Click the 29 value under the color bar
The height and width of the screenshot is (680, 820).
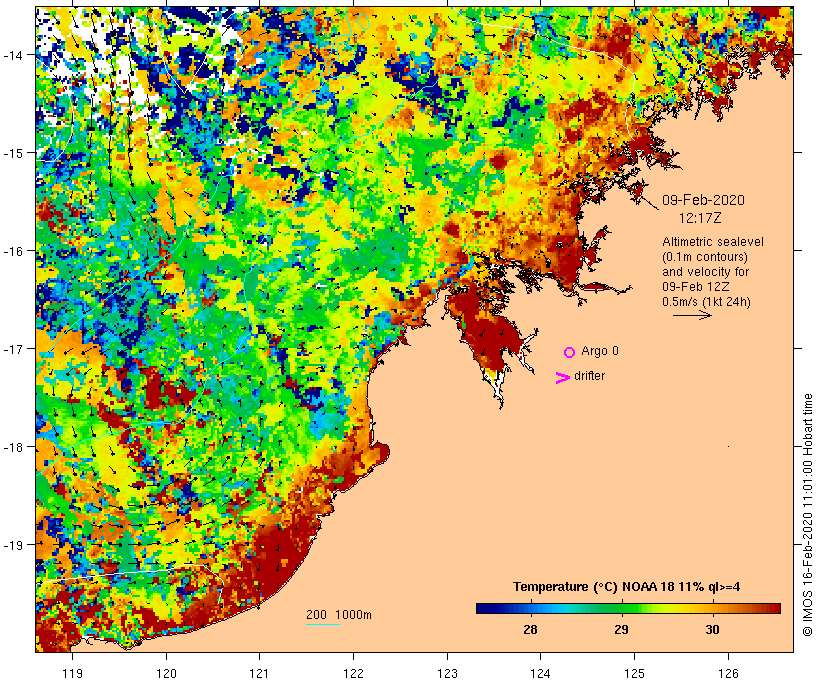point(621,629)
